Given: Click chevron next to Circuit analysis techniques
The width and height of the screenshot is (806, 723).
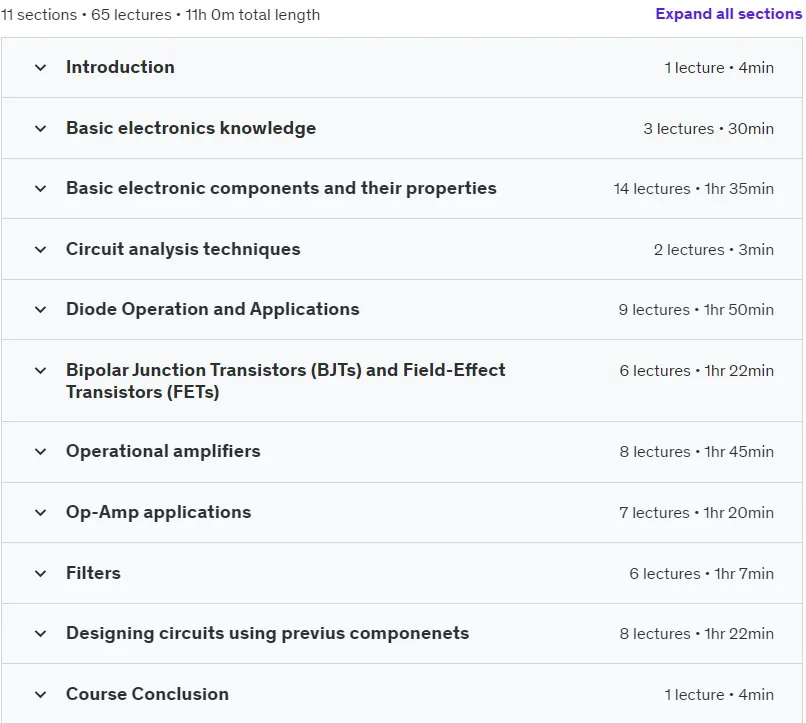Looking at the screenshot, I should click(41, 250).
